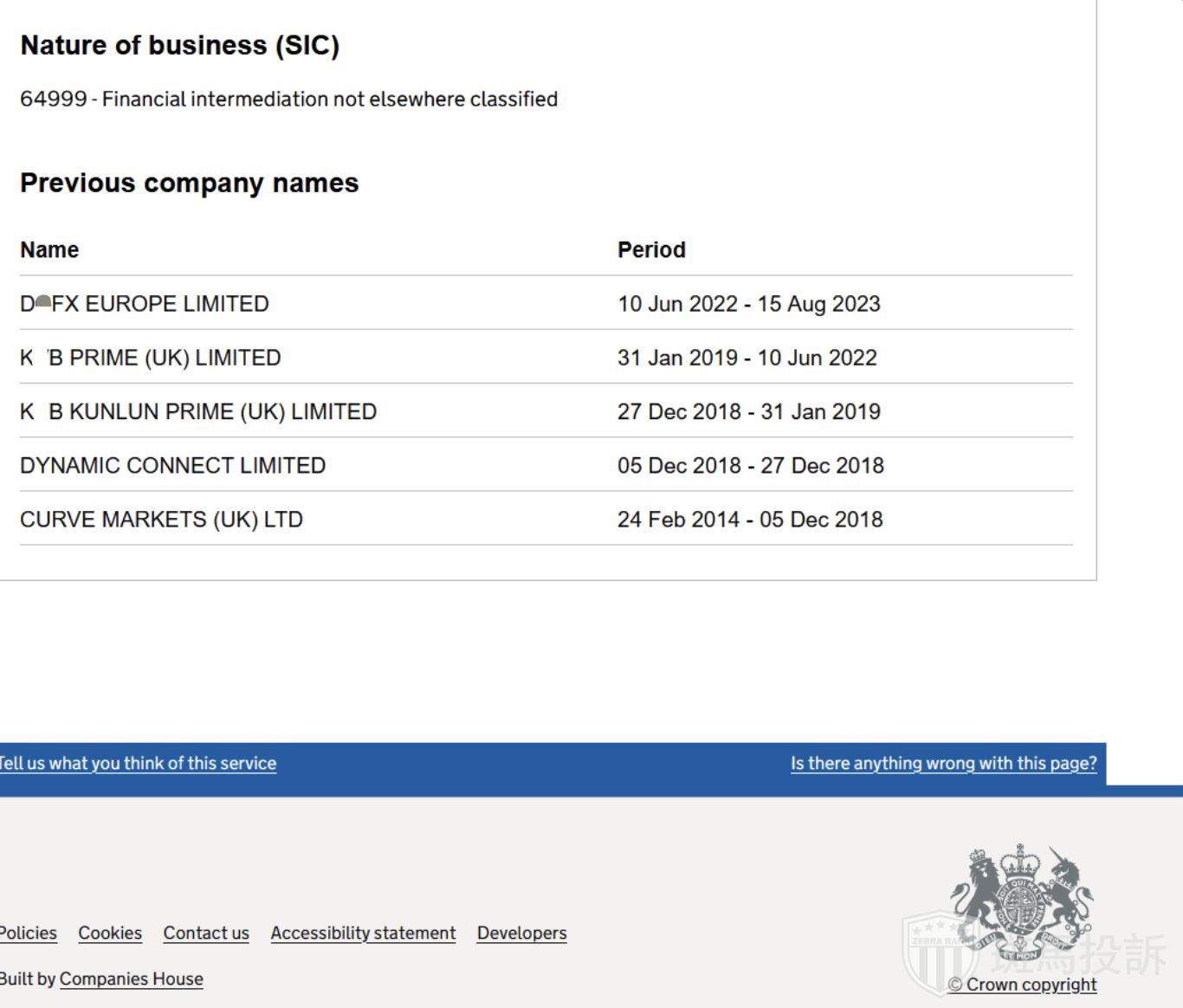Click the 'Nature of business (SIC)' heading
1183x1008 pixels.
[180, 45]
